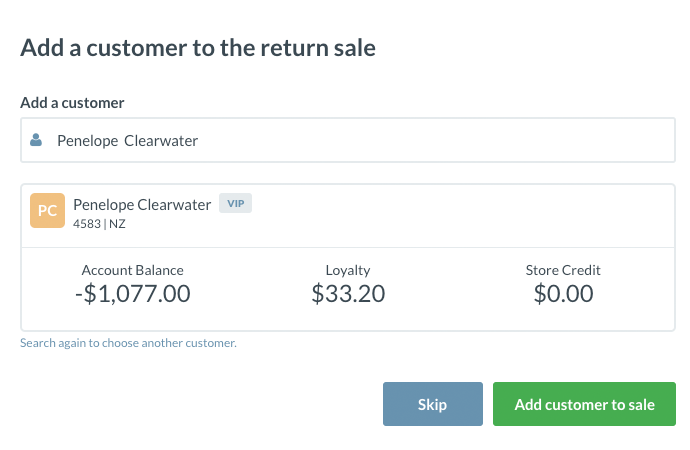Click the Add a customer to the return sale heading
The image size is (690, 450).
pos(198,47)
